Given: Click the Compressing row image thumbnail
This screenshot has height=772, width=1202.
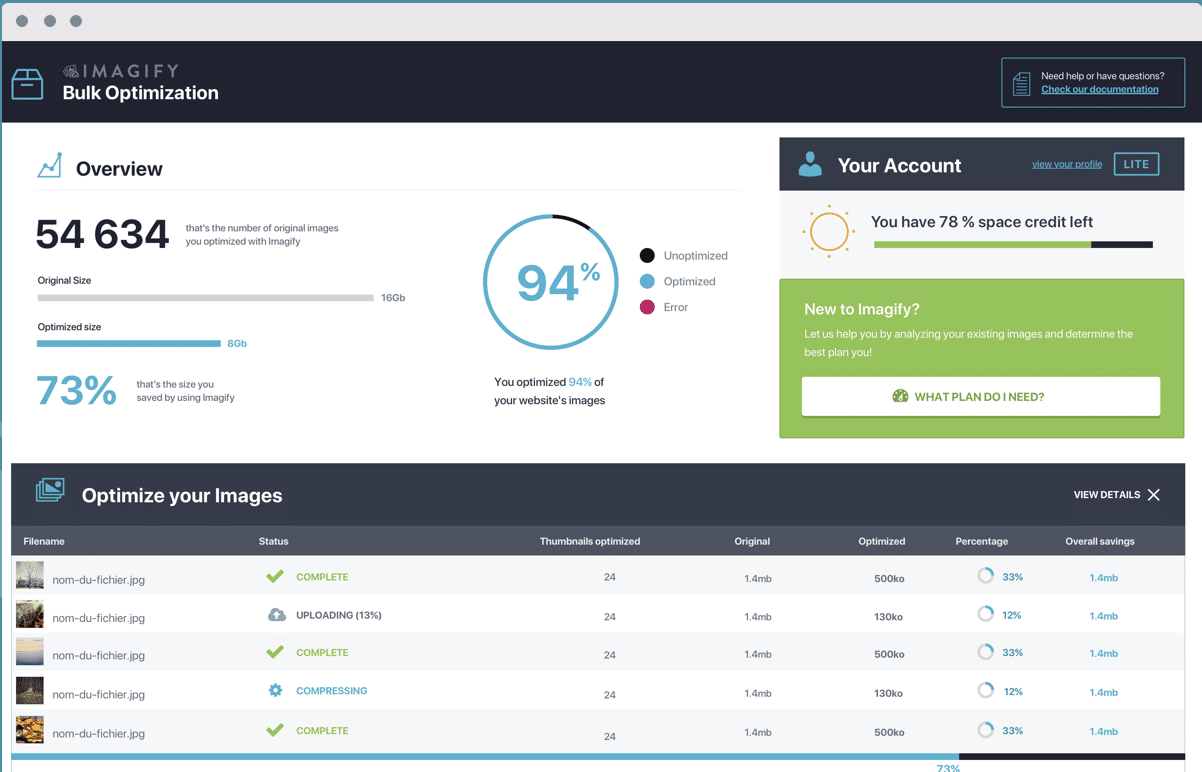Looking at the screenshot, I should click(x=30, y=691).
